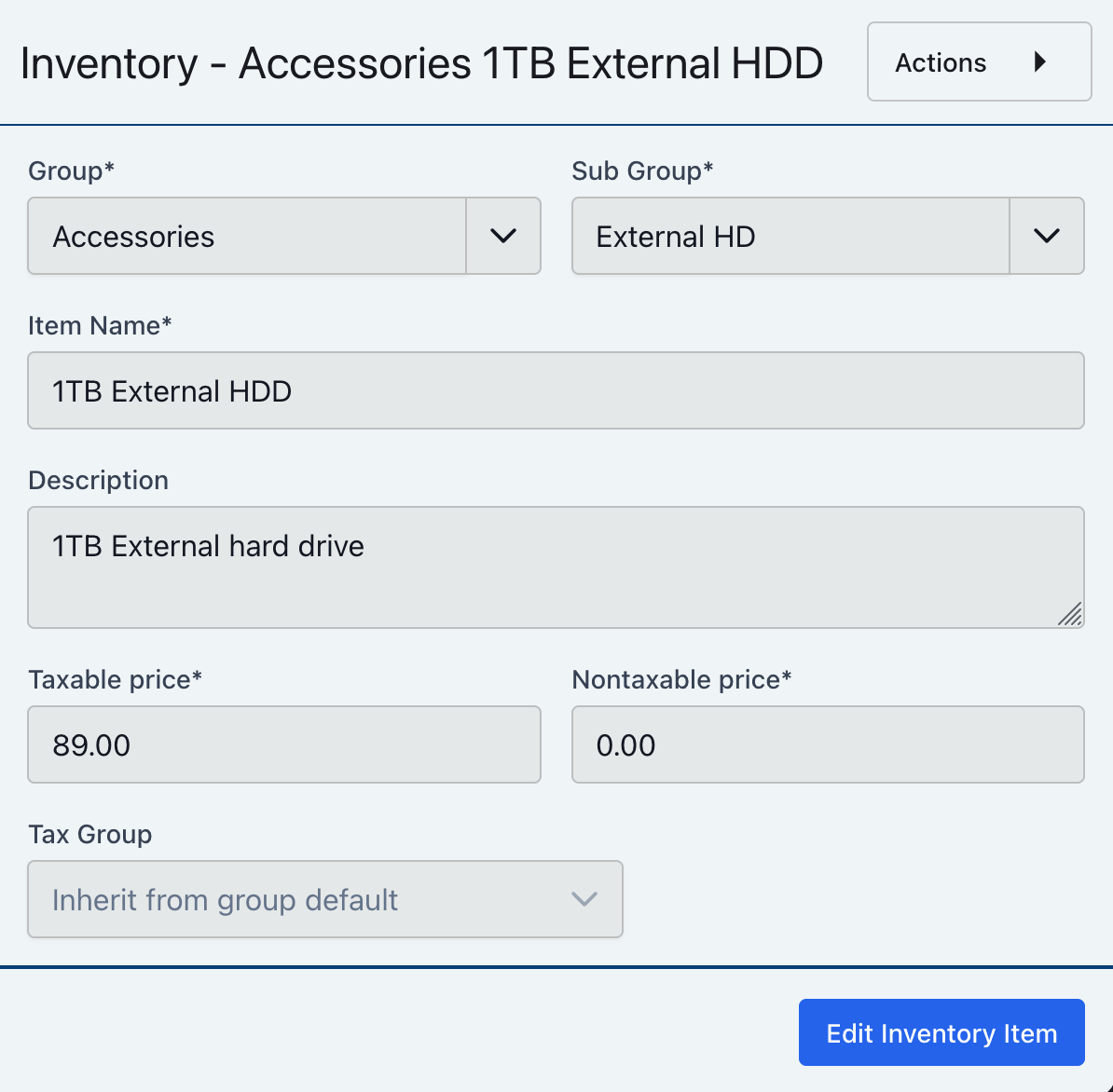Click inside the Description text area
The image size is (1113, 1092).
[556, 566]
